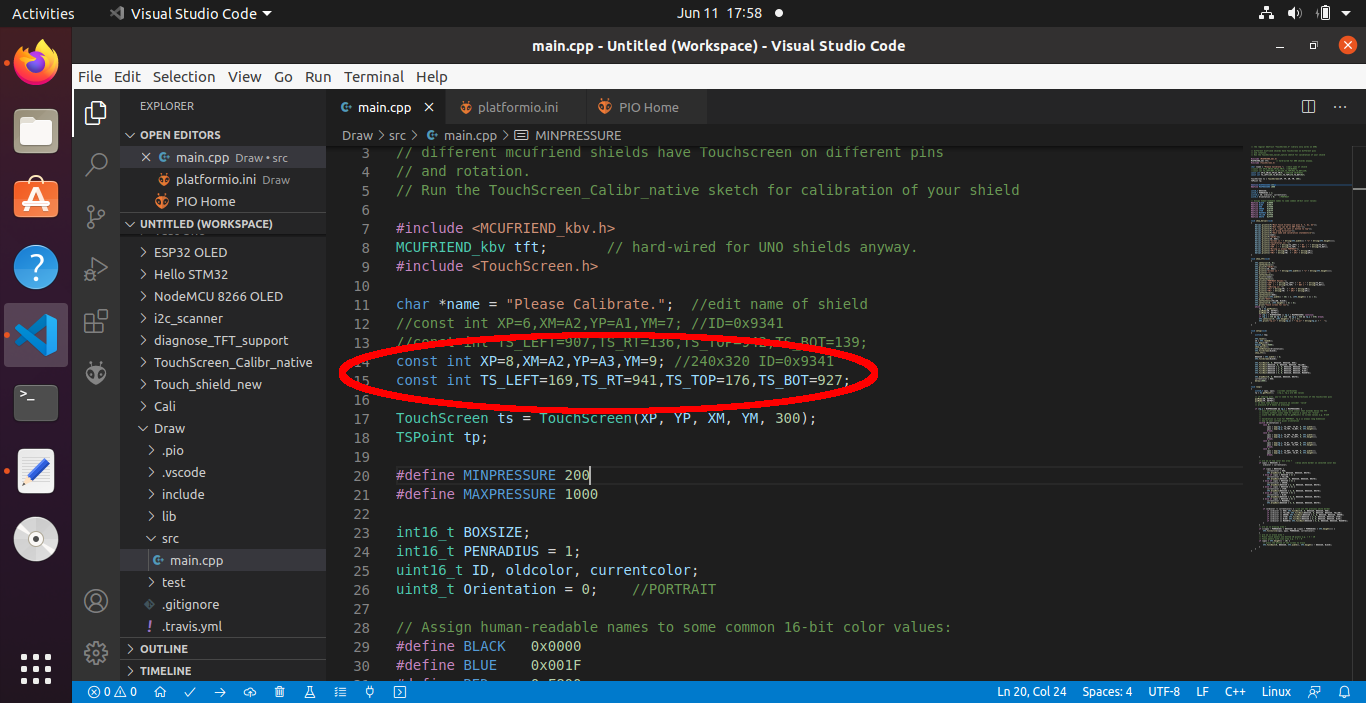
Task: Click the PlatformIO Home icon in status bar
Action: coord(160,692)
